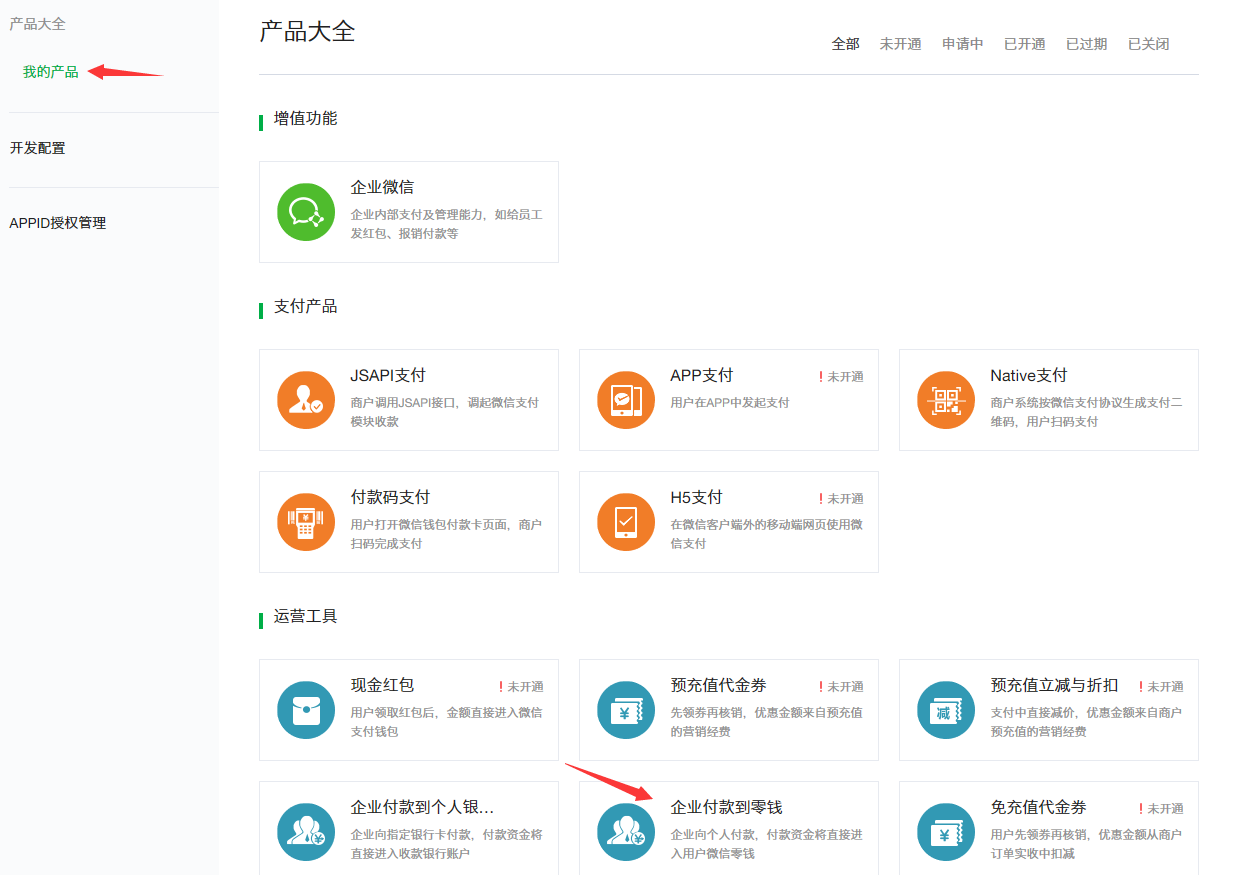Open the APP支付 product title
The width and height of the screenshot is (1260, 875).
pos(702,375)
